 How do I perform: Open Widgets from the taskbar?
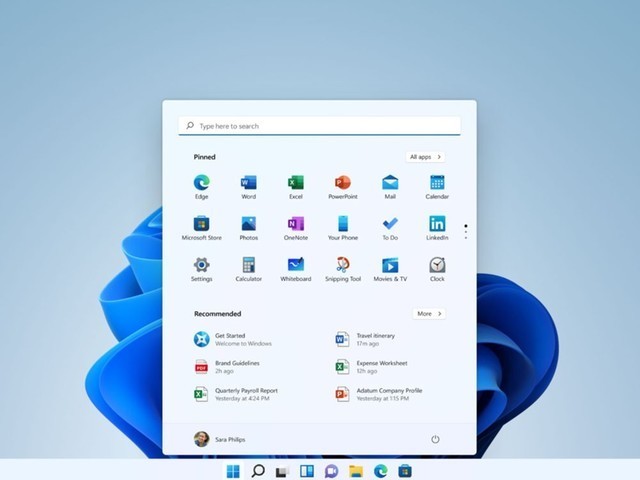307,471
